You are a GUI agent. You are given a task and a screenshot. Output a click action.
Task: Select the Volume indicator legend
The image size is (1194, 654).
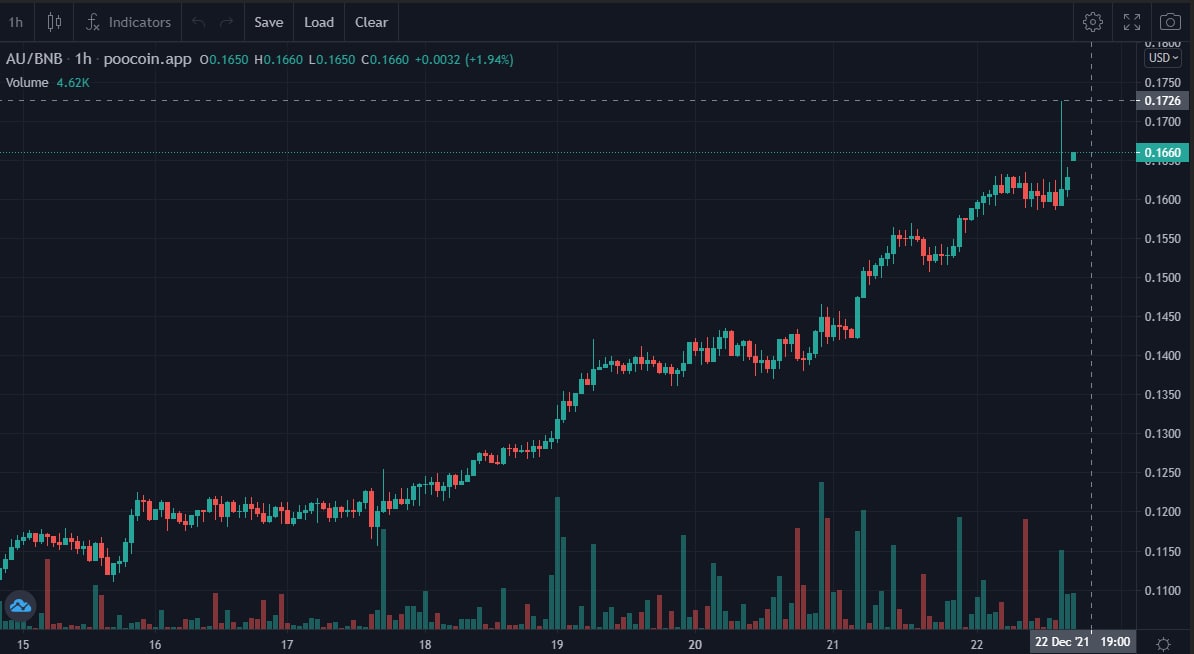(x=27, y=82)
